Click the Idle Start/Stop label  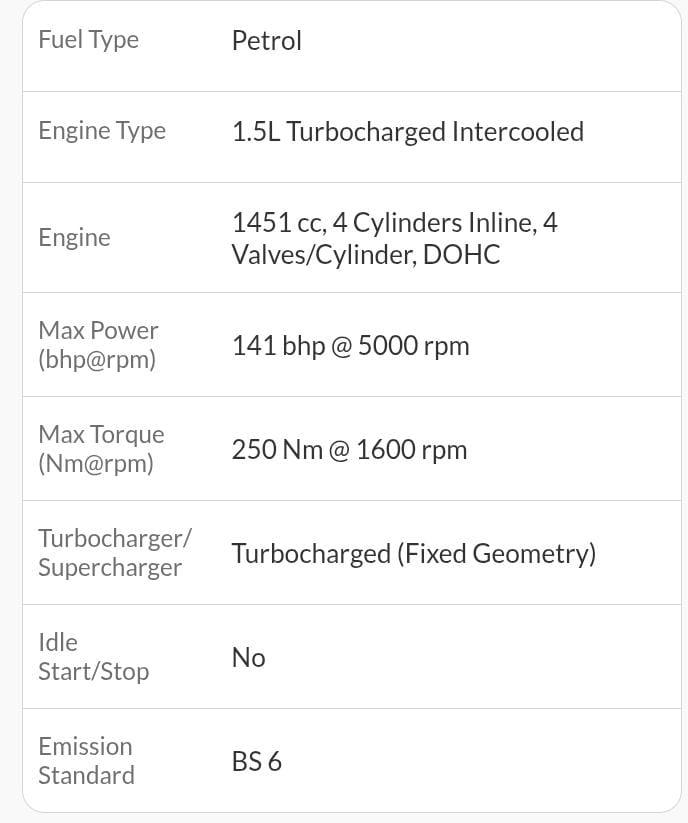pyautogui.click(x=93, y=656)
